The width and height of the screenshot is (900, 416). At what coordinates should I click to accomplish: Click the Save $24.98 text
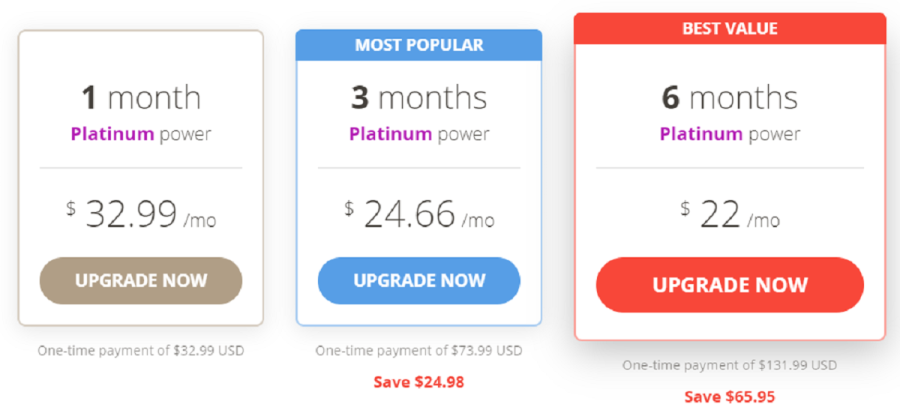[419, 382]
